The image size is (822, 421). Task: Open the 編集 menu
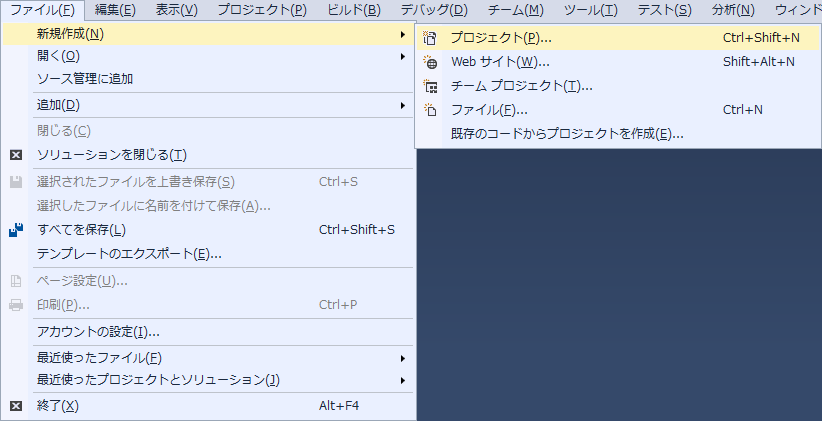(x=115, y=10)
